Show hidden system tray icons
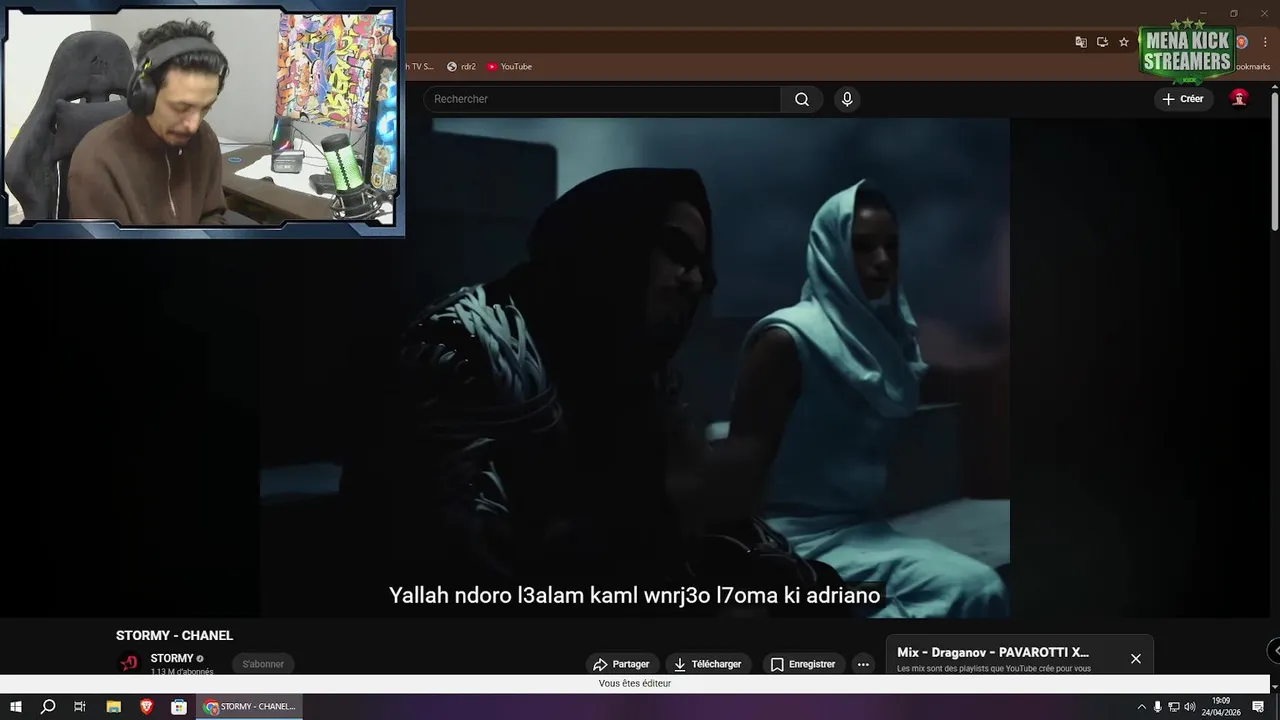 (x=1142, y=707)
